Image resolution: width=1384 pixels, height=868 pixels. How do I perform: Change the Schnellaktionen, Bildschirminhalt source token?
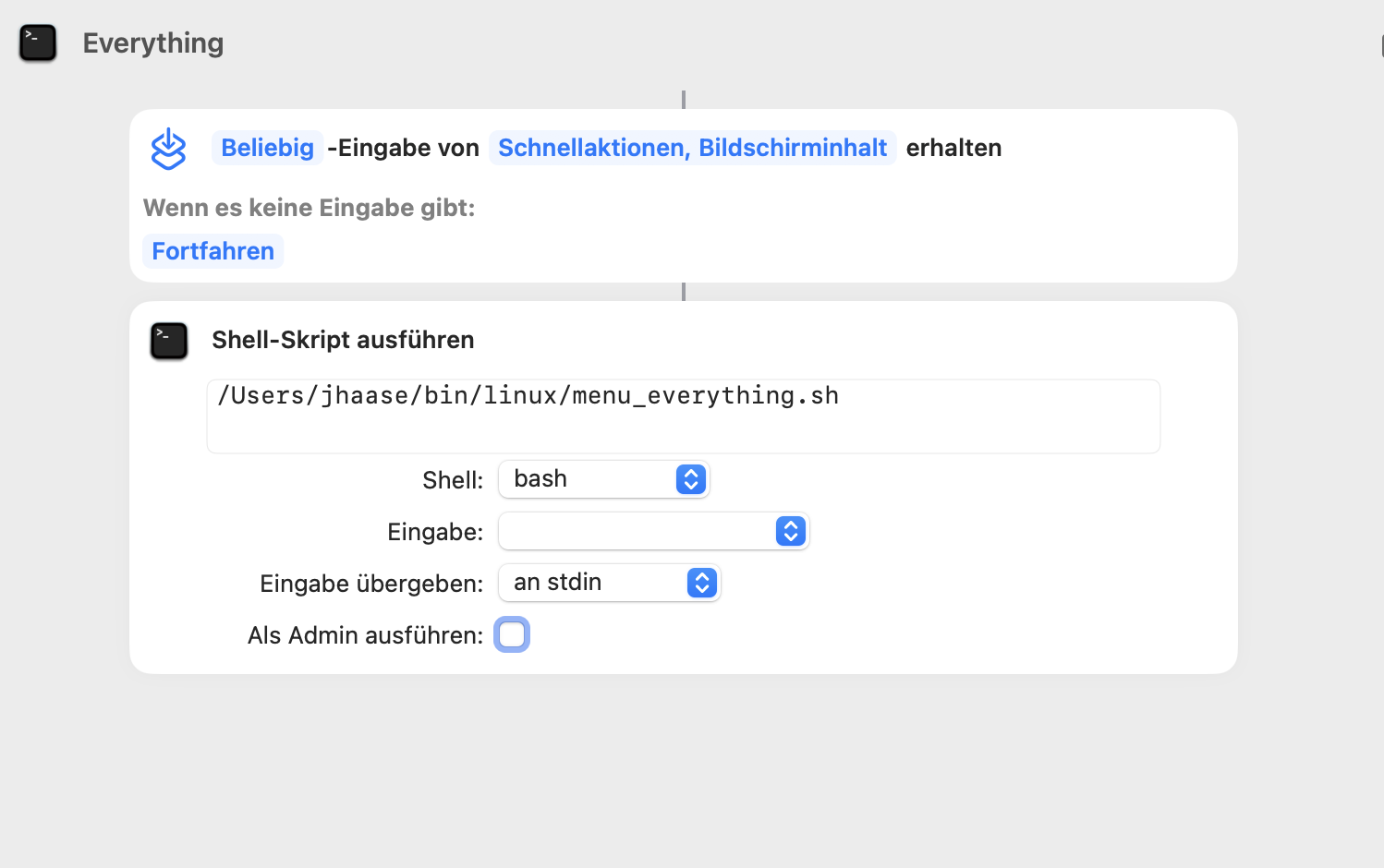[692, 148]
